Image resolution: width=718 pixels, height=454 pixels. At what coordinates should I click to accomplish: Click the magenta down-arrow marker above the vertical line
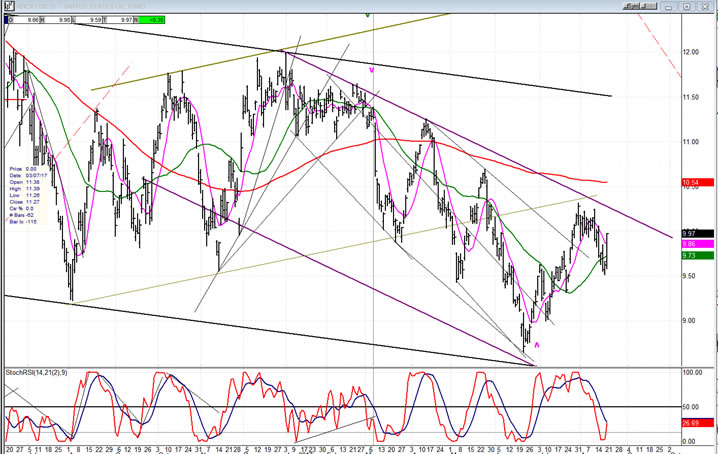click(372, 70)
